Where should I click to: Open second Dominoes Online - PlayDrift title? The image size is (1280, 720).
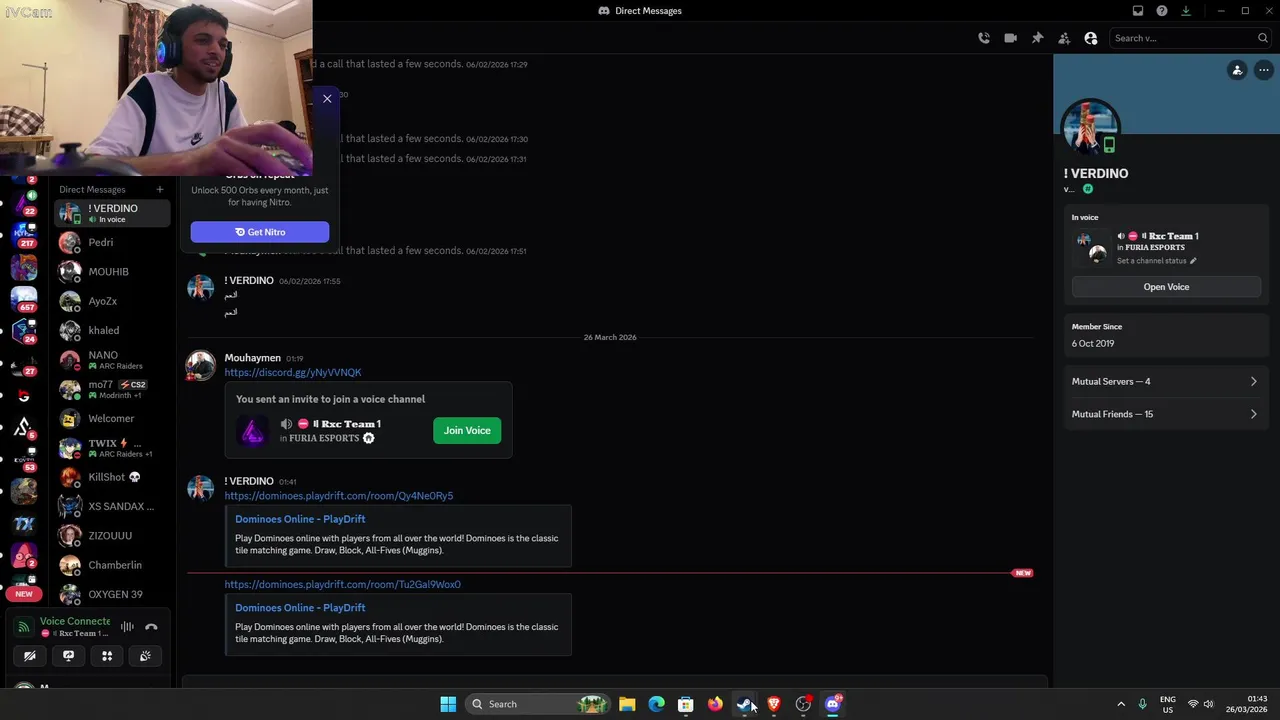coord(300,608)
